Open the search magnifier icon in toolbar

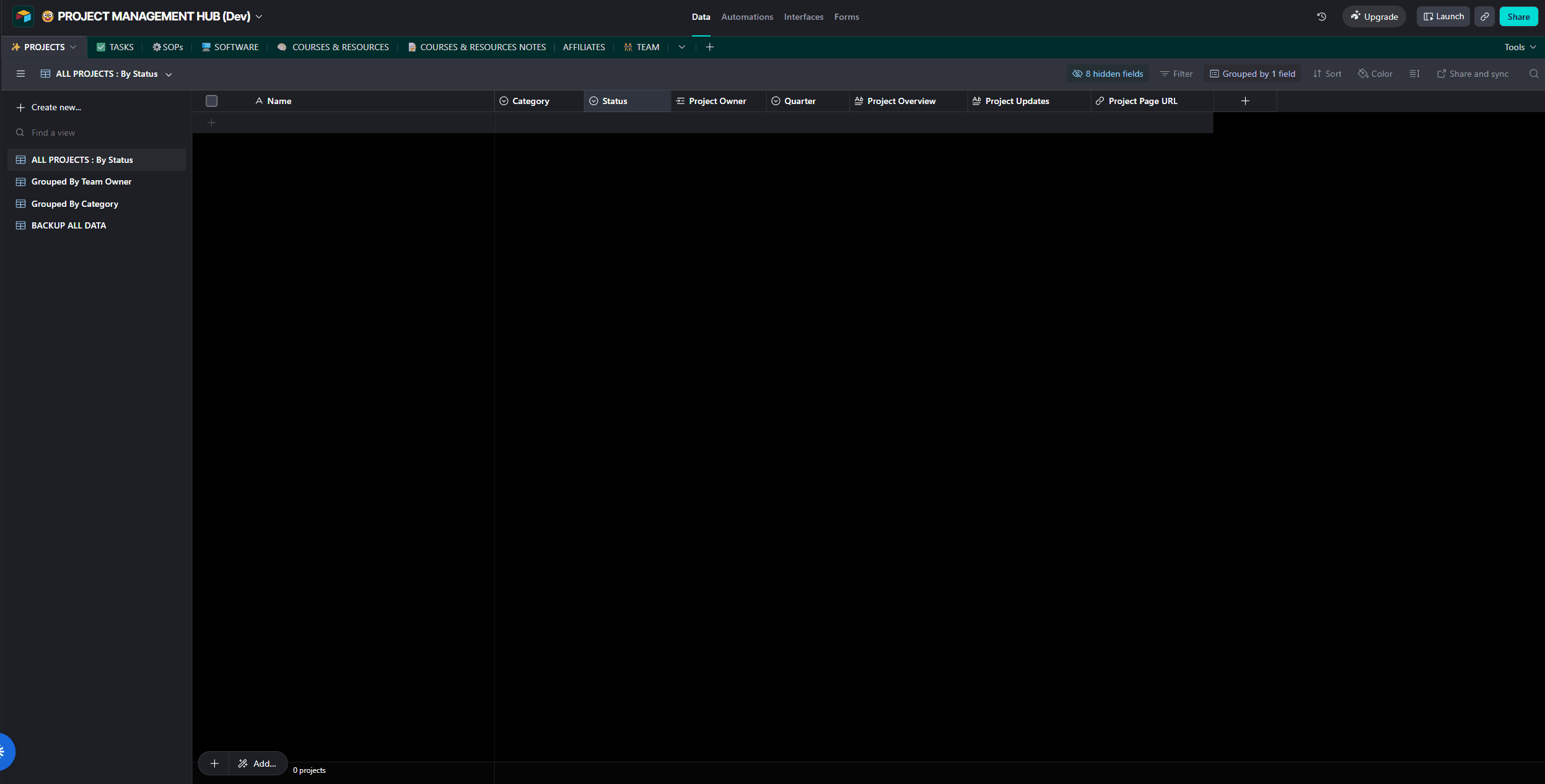click(x=1533, y=74)
